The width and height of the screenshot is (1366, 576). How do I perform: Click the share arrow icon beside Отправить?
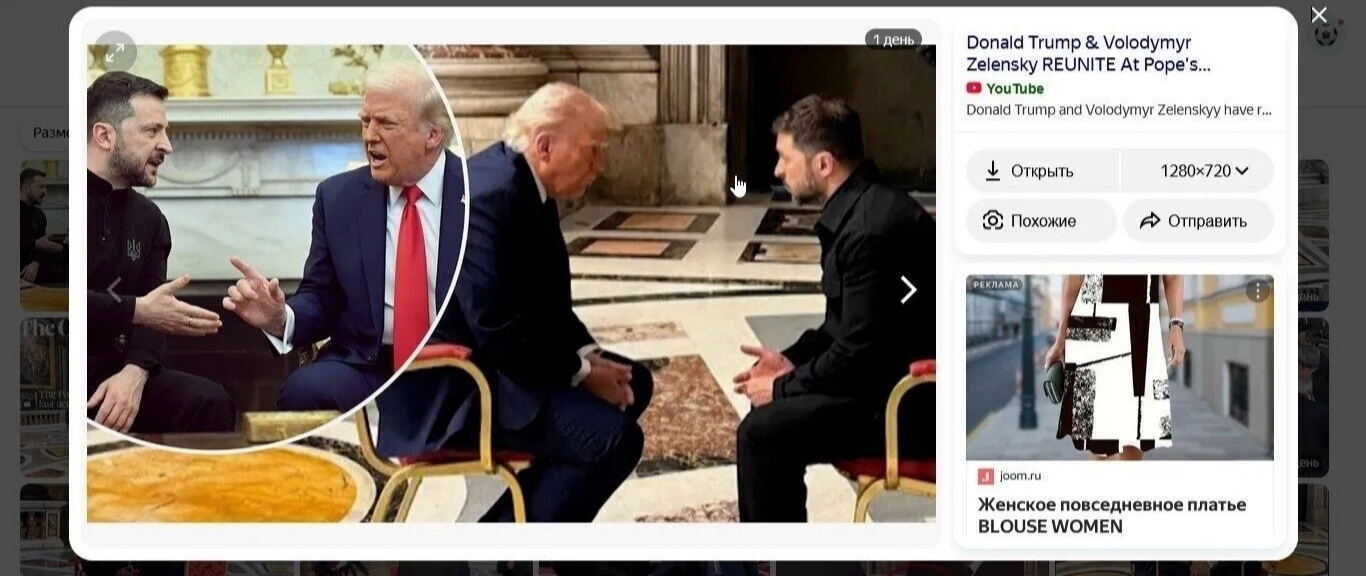[1150, 221]
